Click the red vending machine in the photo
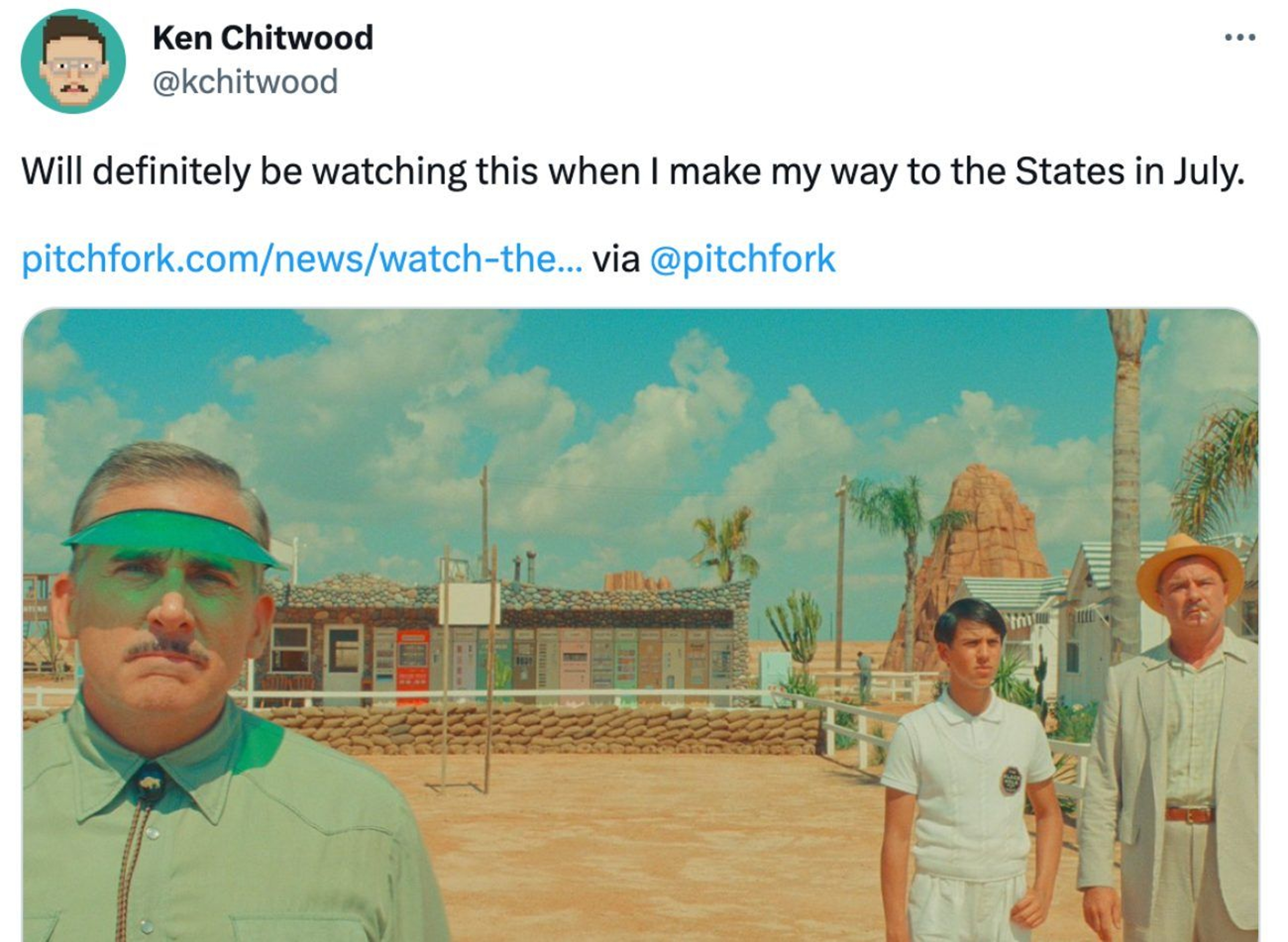 (x=413, y=668)
